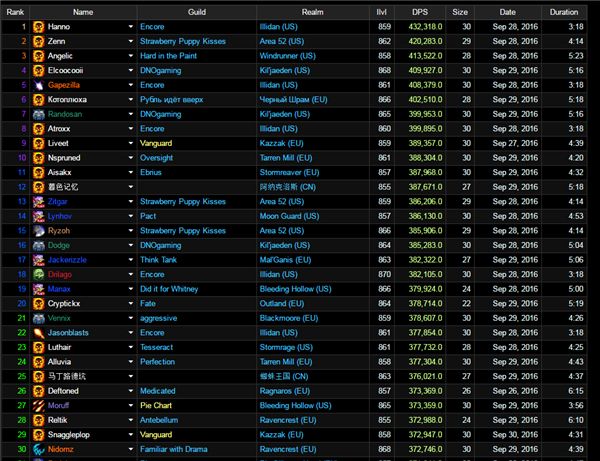Sort by the DPS column header

420,12
